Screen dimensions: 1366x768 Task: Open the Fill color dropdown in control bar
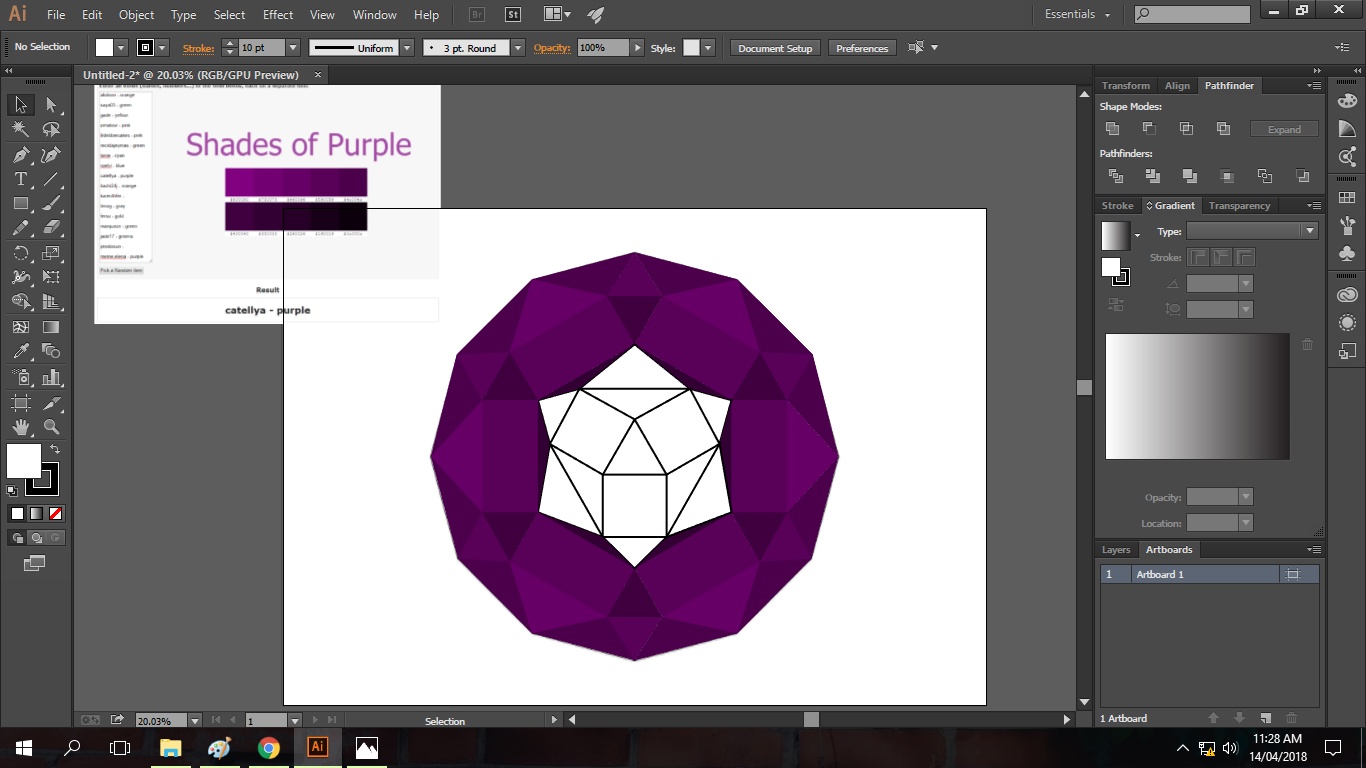121,48
